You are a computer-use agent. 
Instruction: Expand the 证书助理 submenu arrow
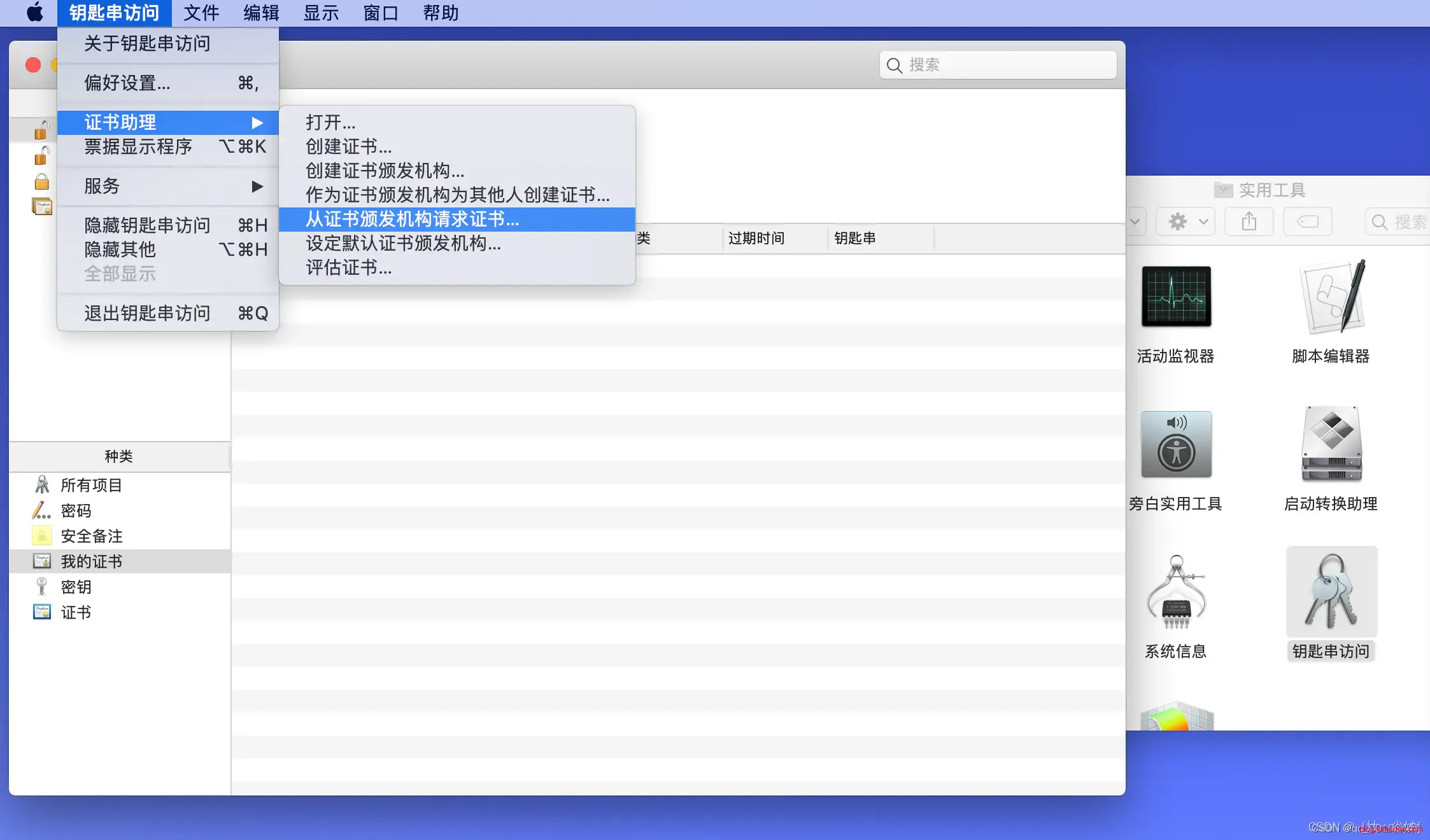(257, 122)
